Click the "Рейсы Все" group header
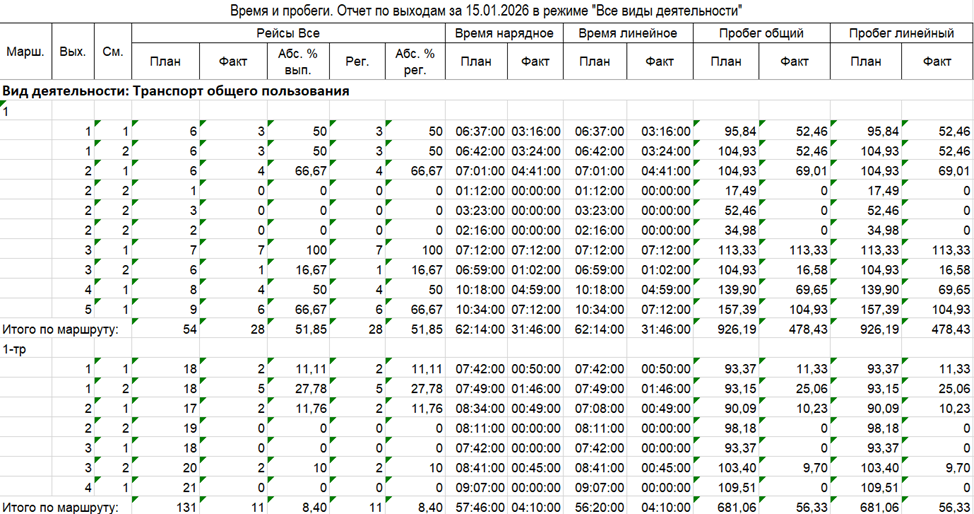Screen dimensions: 974x514 (288, 33)
